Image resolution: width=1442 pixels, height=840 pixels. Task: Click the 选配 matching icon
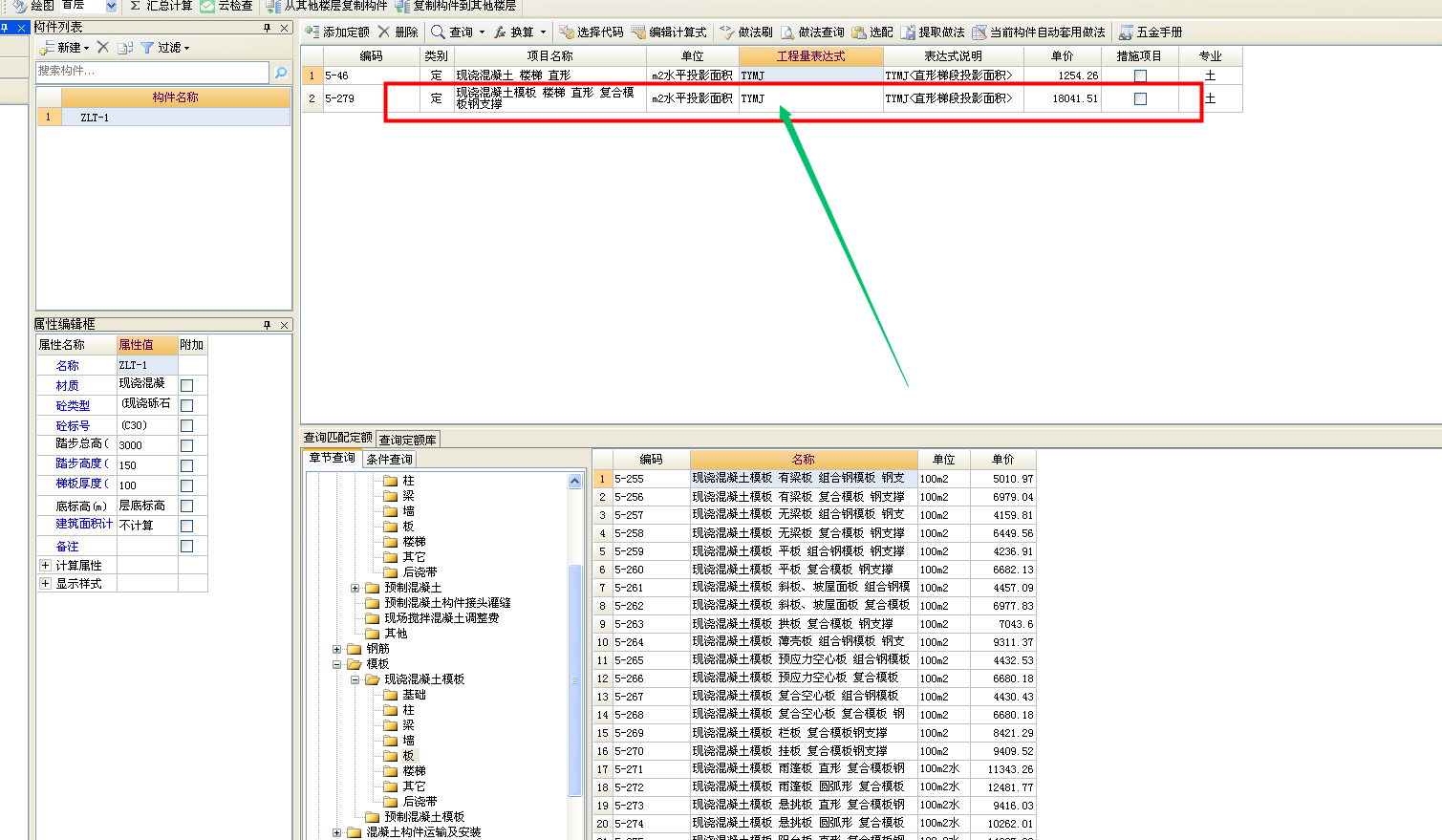859,32
